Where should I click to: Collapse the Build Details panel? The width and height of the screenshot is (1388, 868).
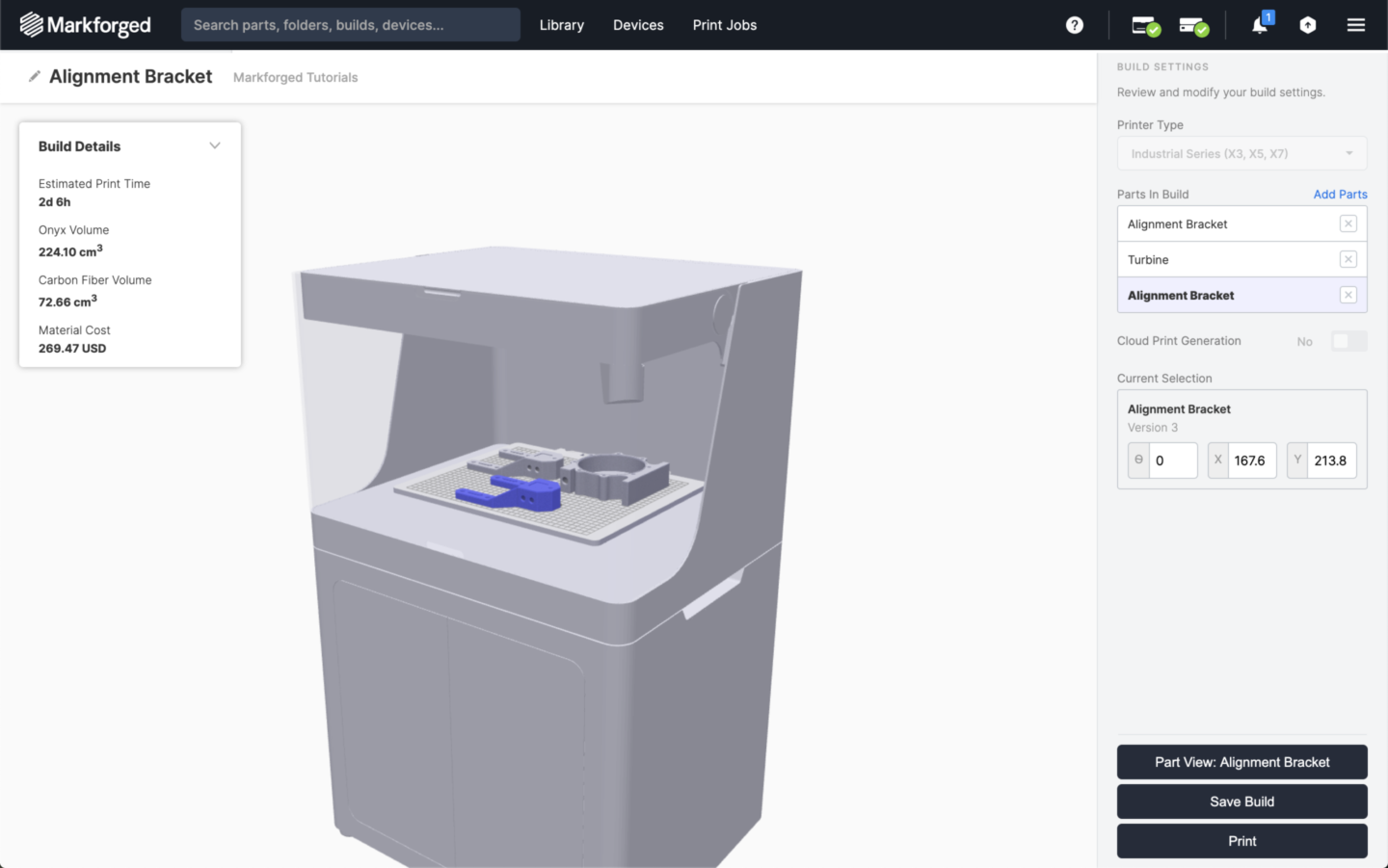214,145
